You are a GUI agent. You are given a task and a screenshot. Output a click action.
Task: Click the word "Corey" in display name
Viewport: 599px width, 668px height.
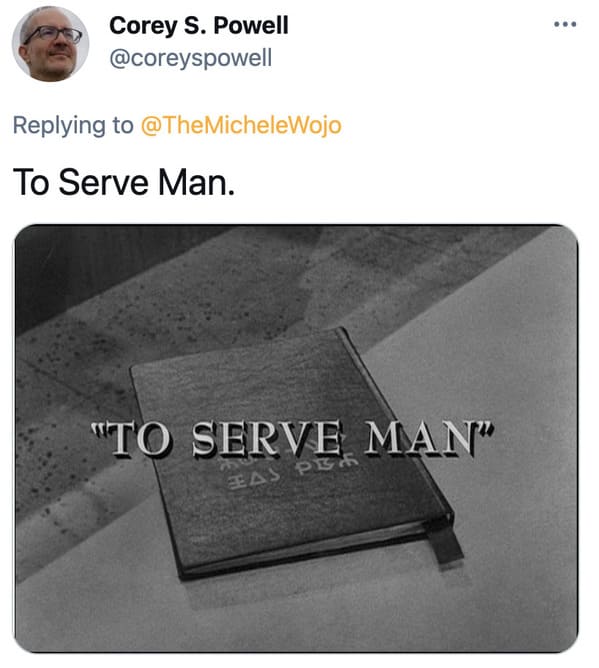pos(143,26)
